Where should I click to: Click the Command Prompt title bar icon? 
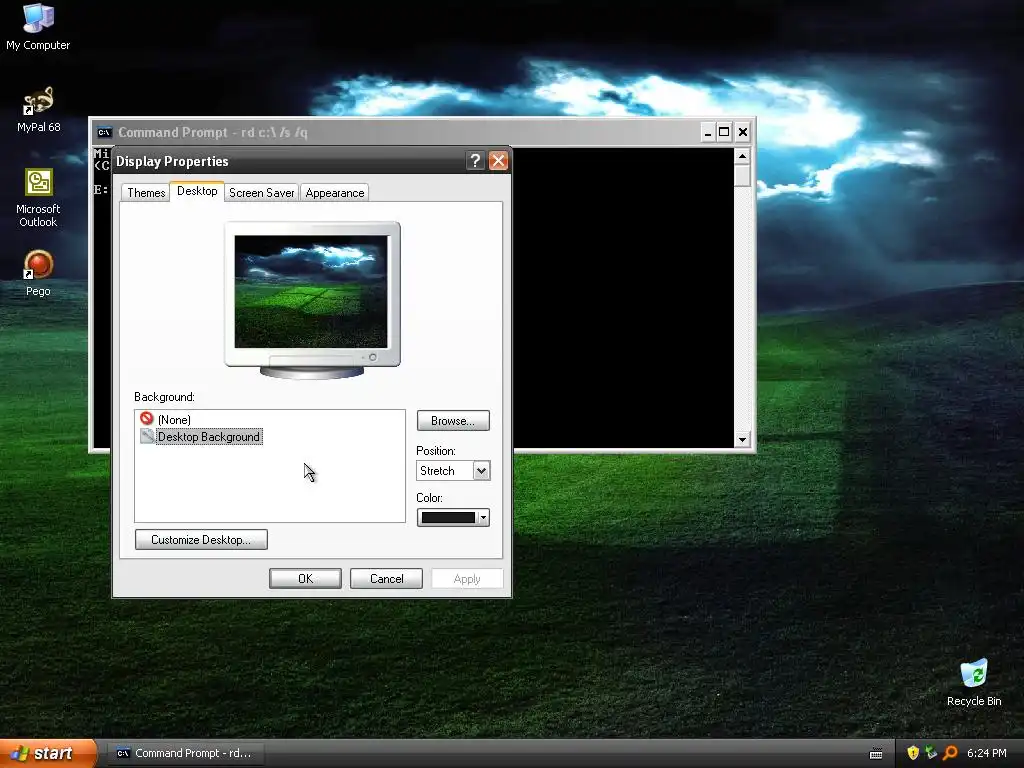(x=104, y=133)
